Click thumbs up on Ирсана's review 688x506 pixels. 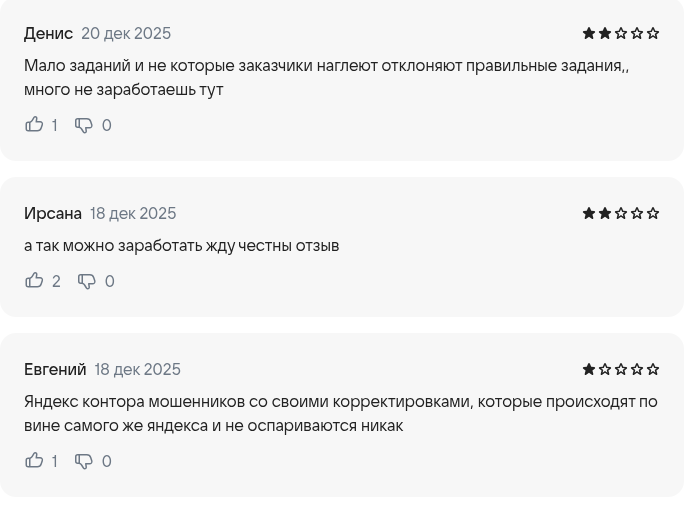click(x=34, y=281)
